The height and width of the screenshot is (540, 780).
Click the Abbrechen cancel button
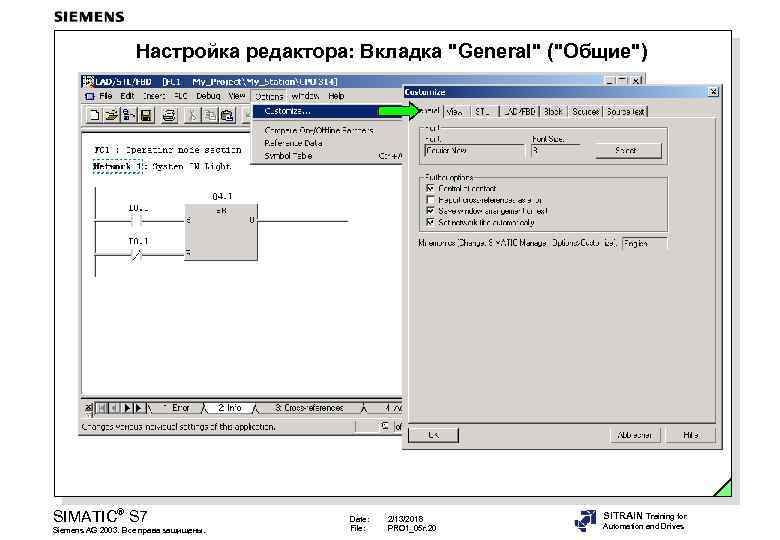[634, 435]
